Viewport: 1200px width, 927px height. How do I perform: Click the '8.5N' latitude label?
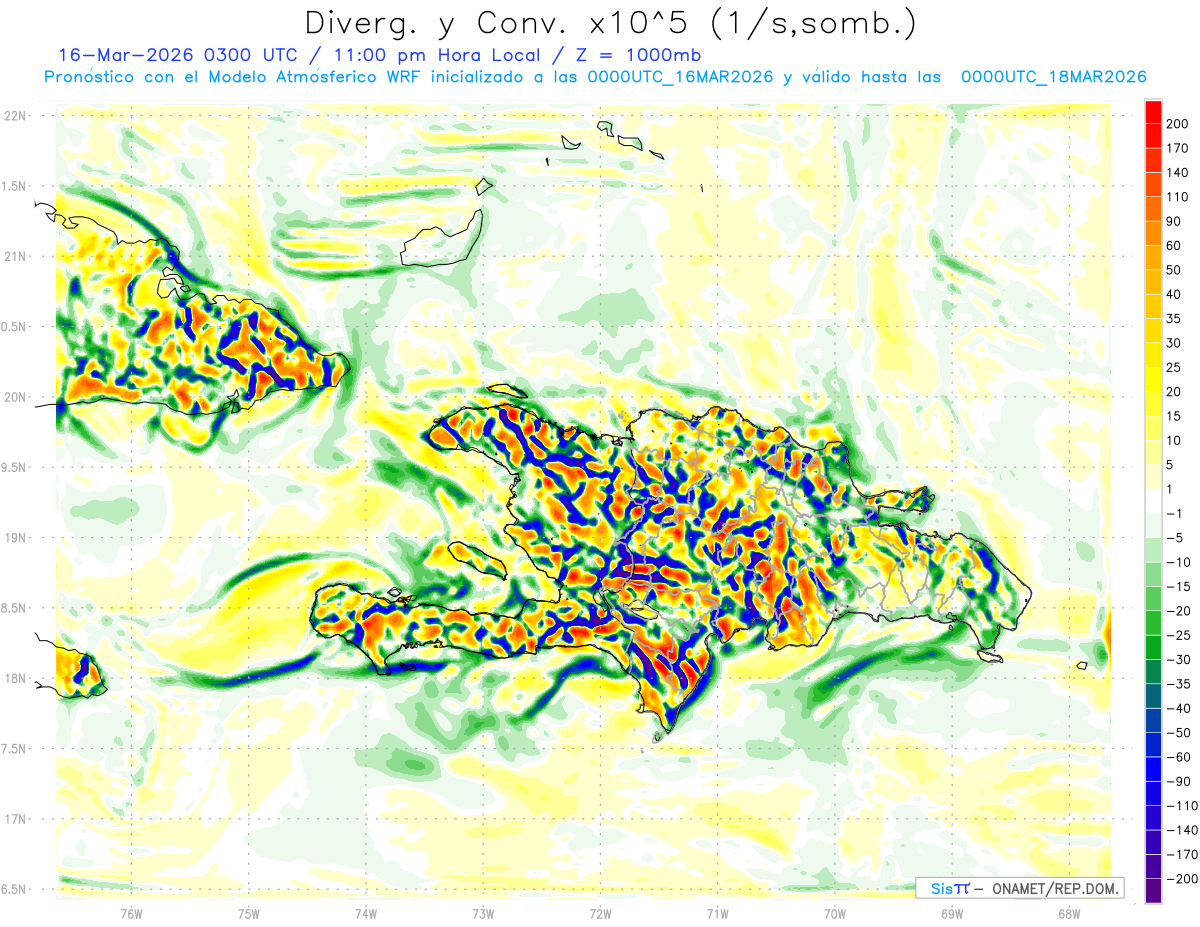pyautogui.click(x=13, y=608)
